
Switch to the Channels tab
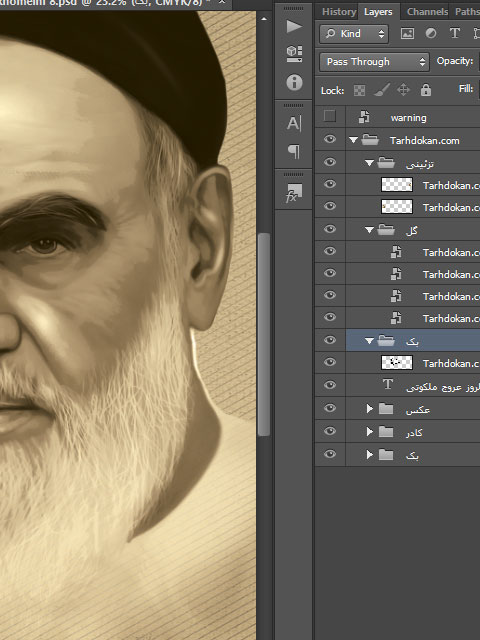click(427, 12)
